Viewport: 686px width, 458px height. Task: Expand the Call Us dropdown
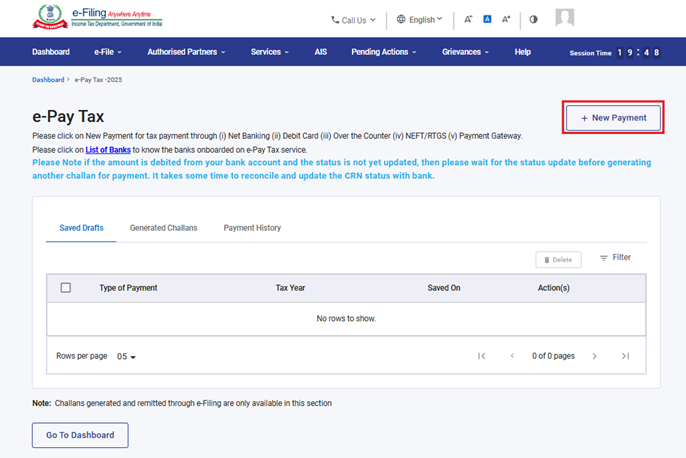(354, 19)
